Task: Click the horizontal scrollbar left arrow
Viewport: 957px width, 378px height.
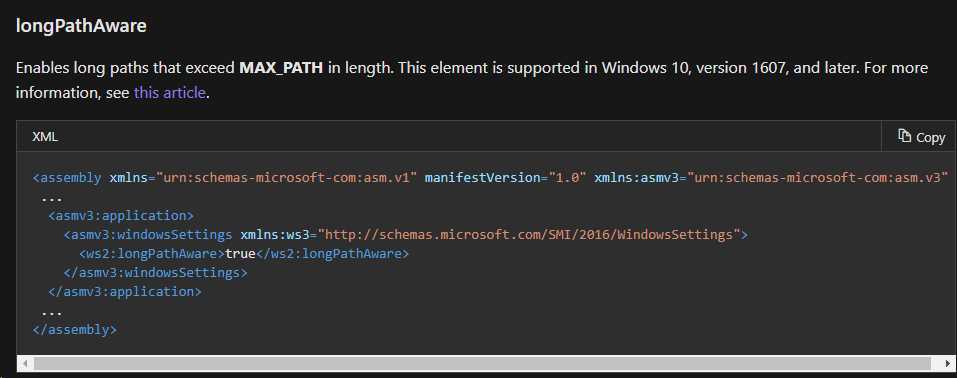Action: [25, 363]
